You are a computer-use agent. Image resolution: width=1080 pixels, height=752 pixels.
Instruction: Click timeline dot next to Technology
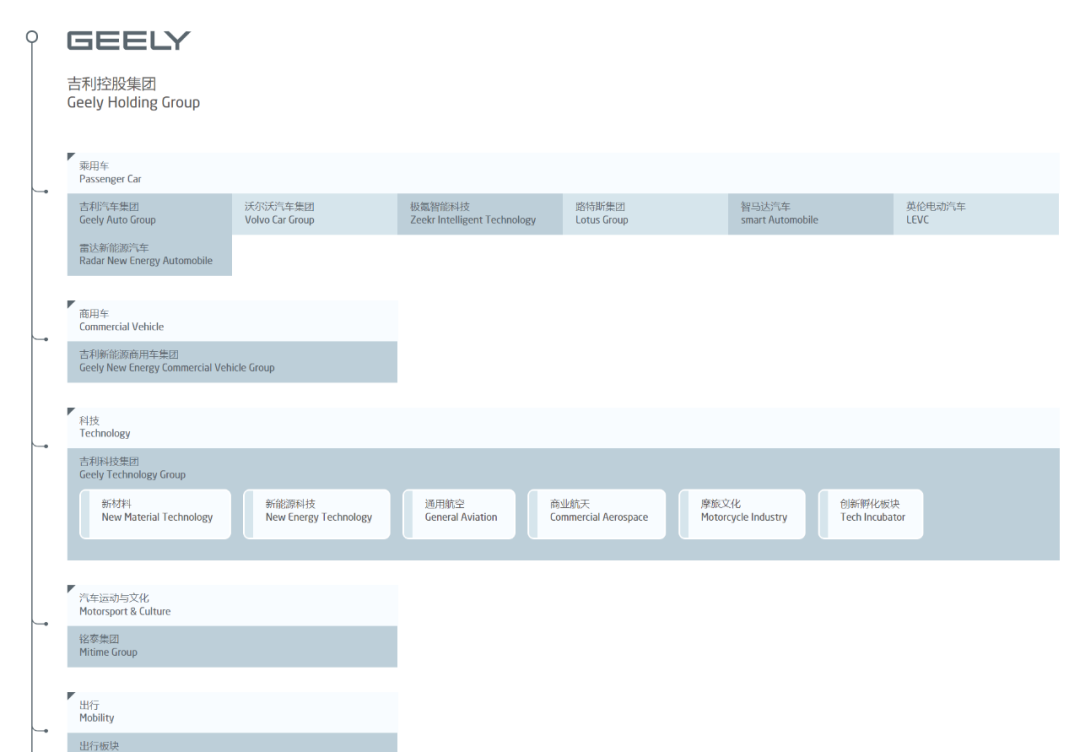[45, 446]
